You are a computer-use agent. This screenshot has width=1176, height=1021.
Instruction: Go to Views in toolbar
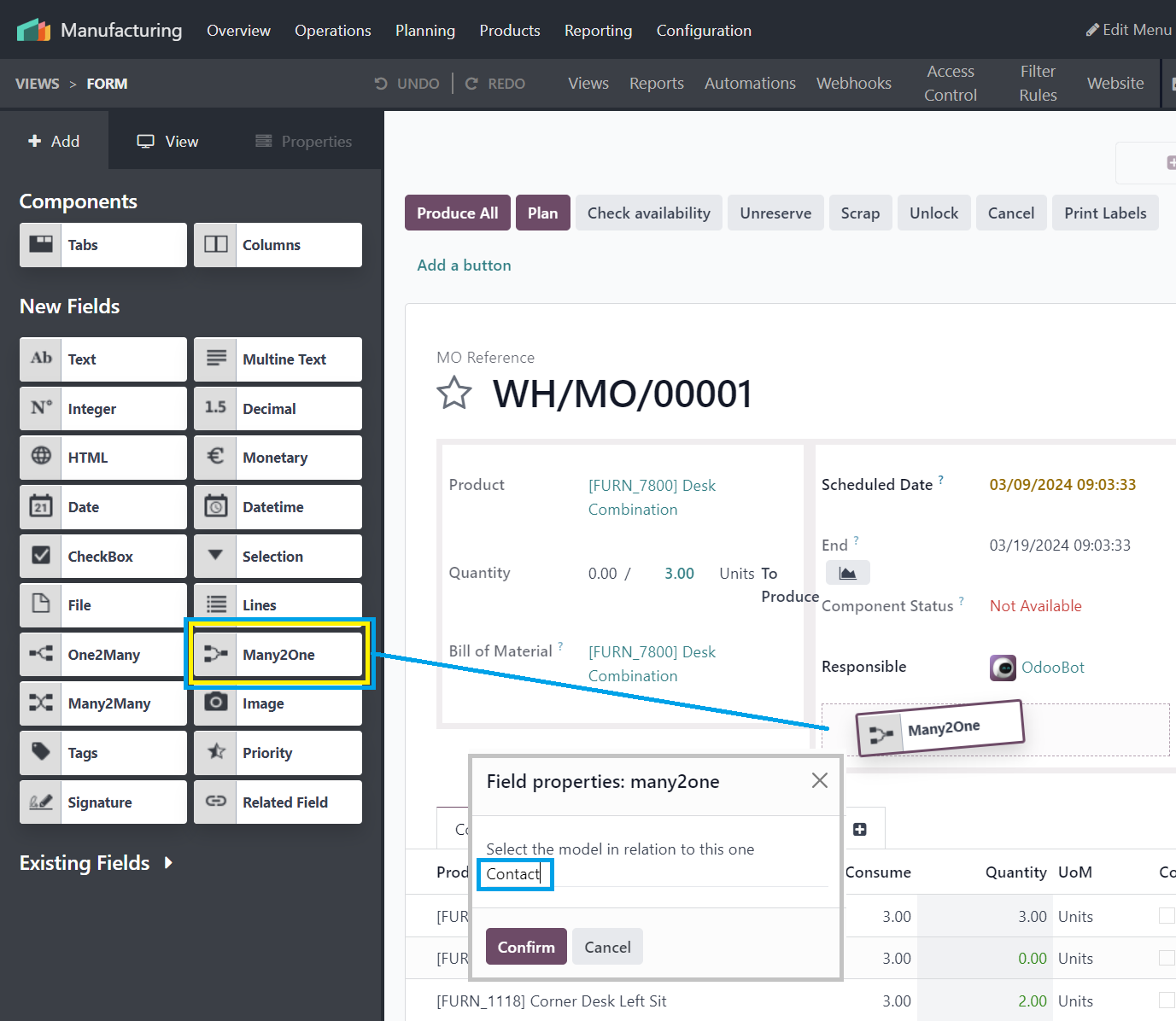[588, 84]
